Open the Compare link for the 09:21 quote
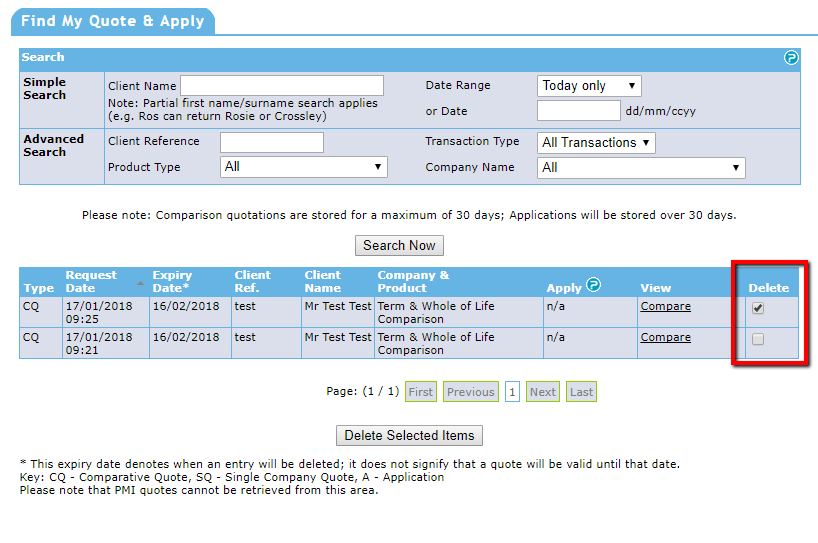Screen dimensions: 818x543 tap(665, 338)
